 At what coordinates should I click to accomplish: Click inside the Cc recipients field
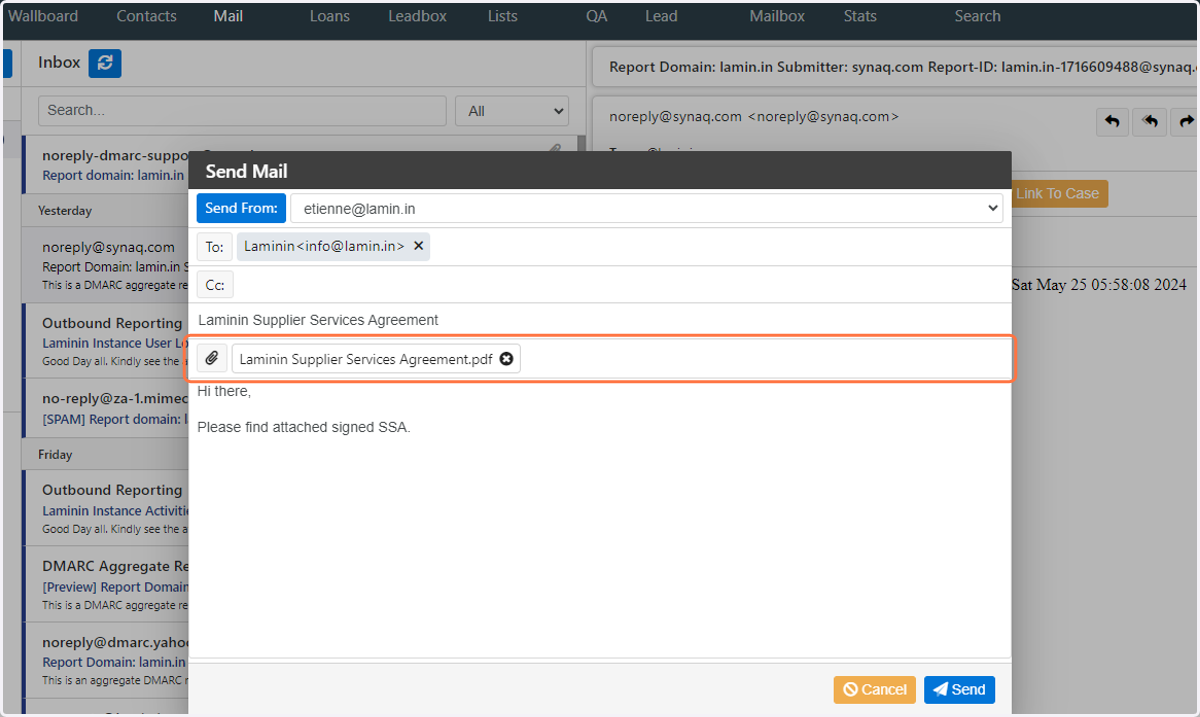click(x=621, y=285)
